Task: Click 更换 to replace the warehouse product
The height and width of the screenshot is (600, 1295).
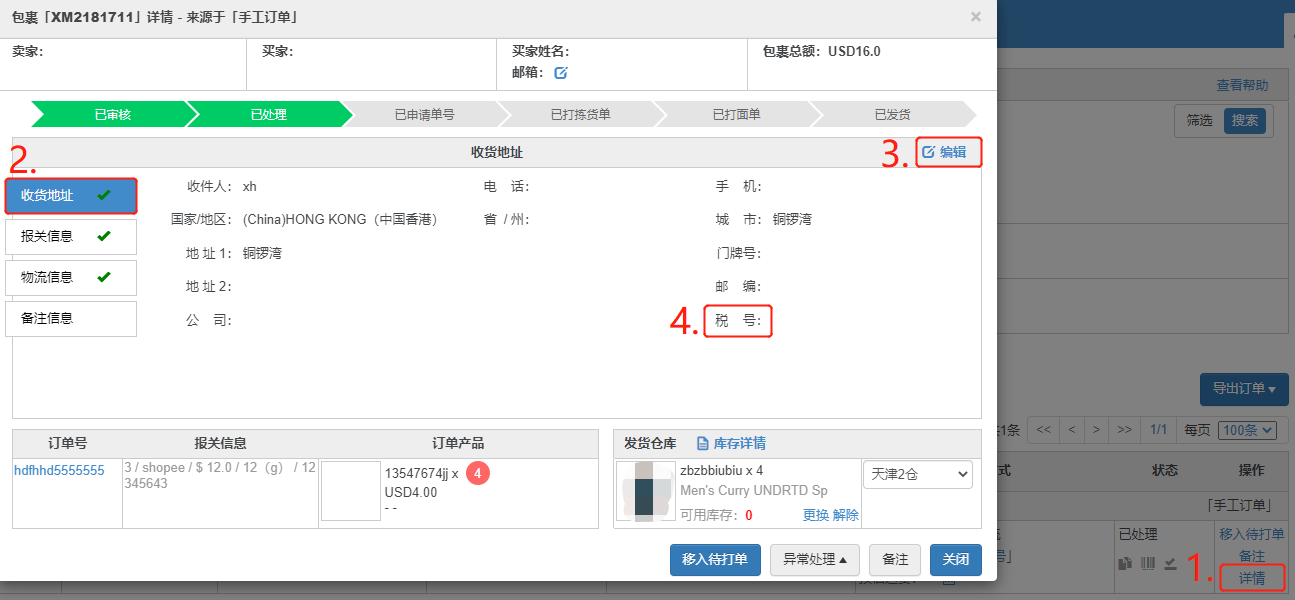Action: 815,515
